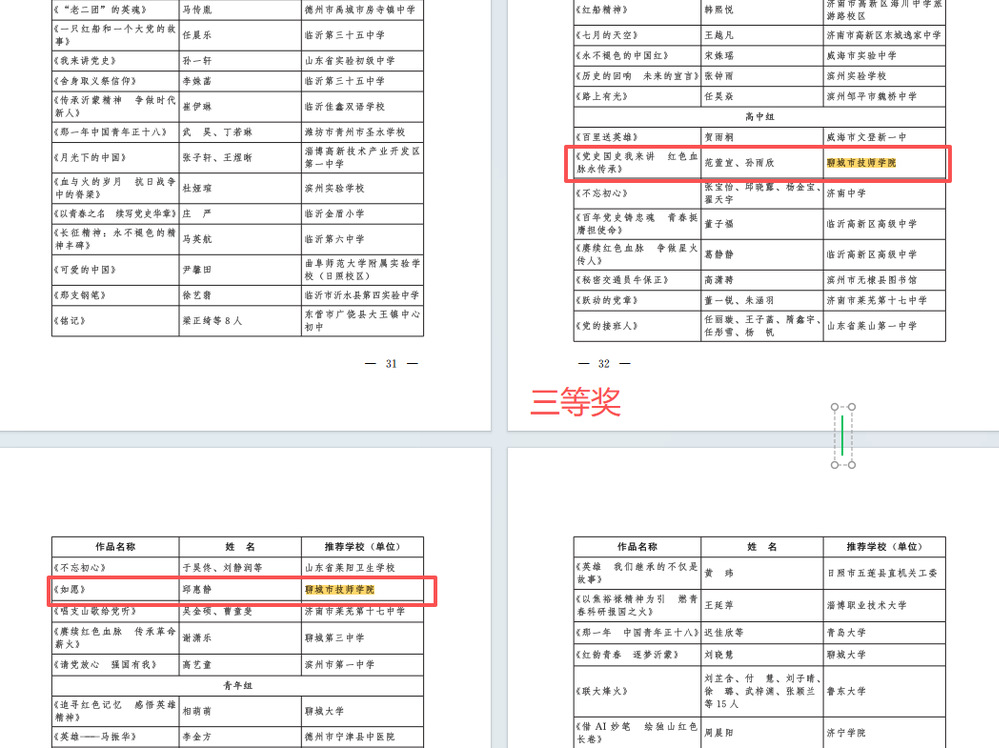
Task: Click the 高中组 section header row
Action: click(759, 116)
